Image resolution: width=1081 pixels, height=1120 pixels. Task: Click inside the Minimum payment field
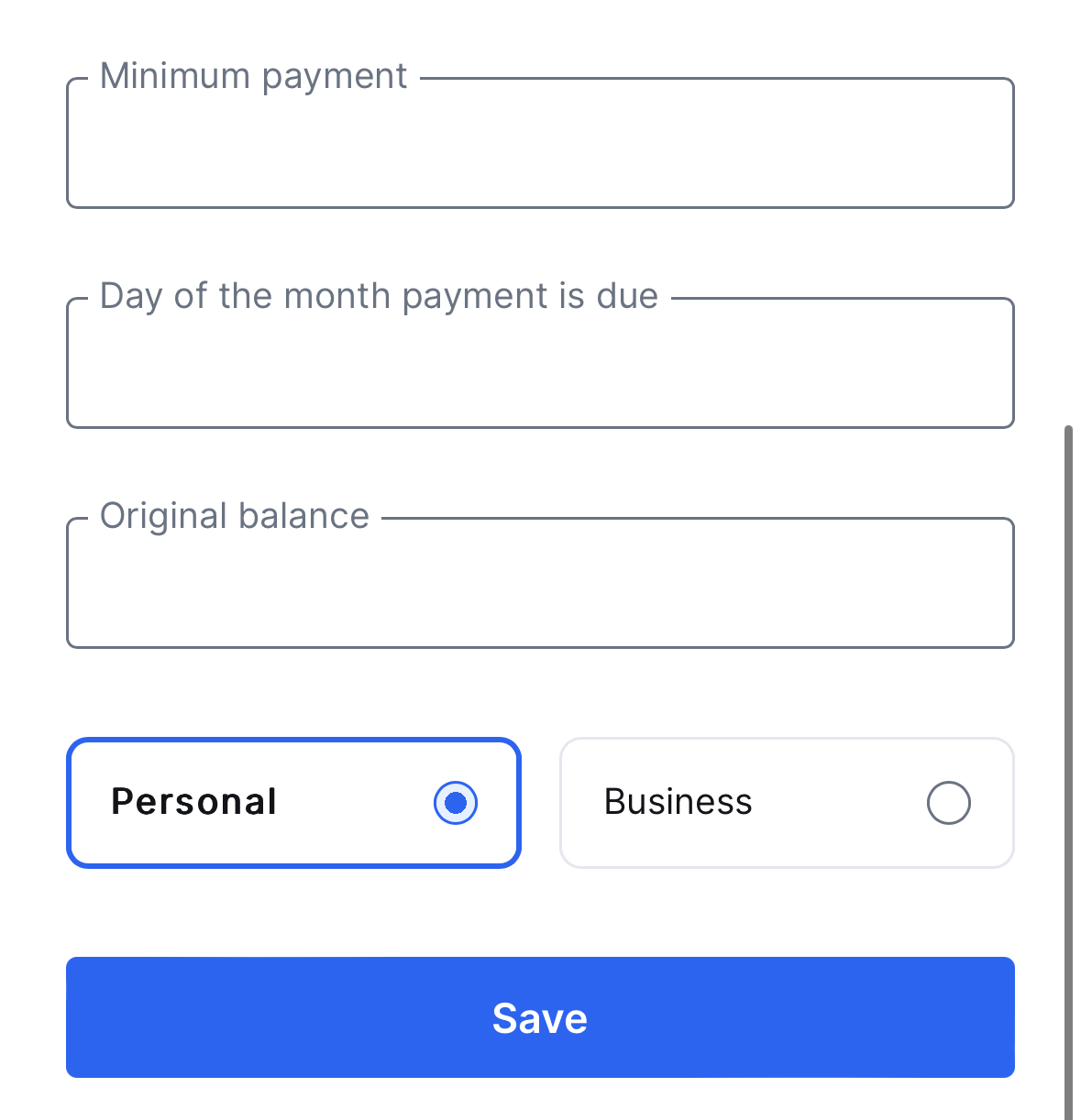coord(539,145)
